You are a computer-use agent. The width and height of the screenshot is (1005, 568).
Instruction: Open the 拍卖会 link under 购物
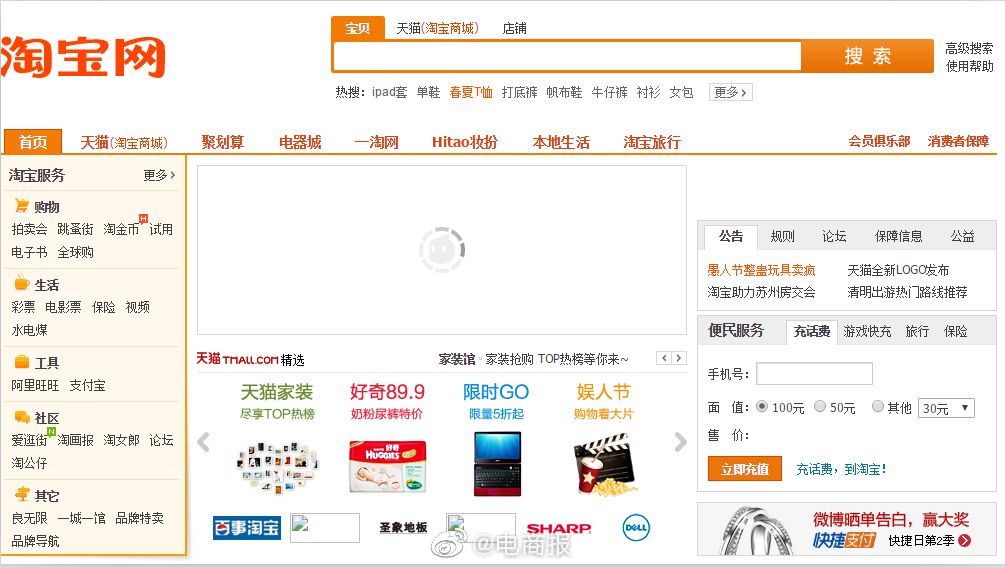(x=29, y=229)
